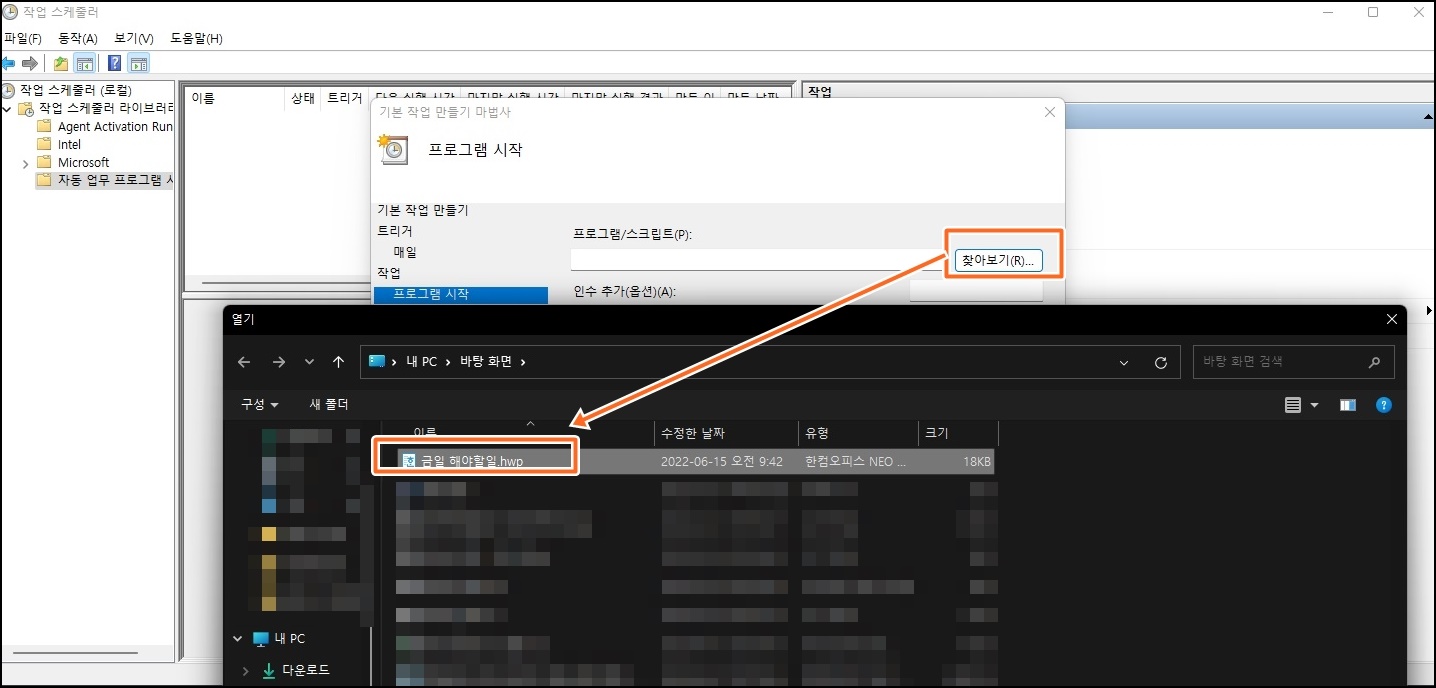Select 내 PC in the navigation pane
Viewport: 1436px width, 688px height.
[x=292, y=638]
